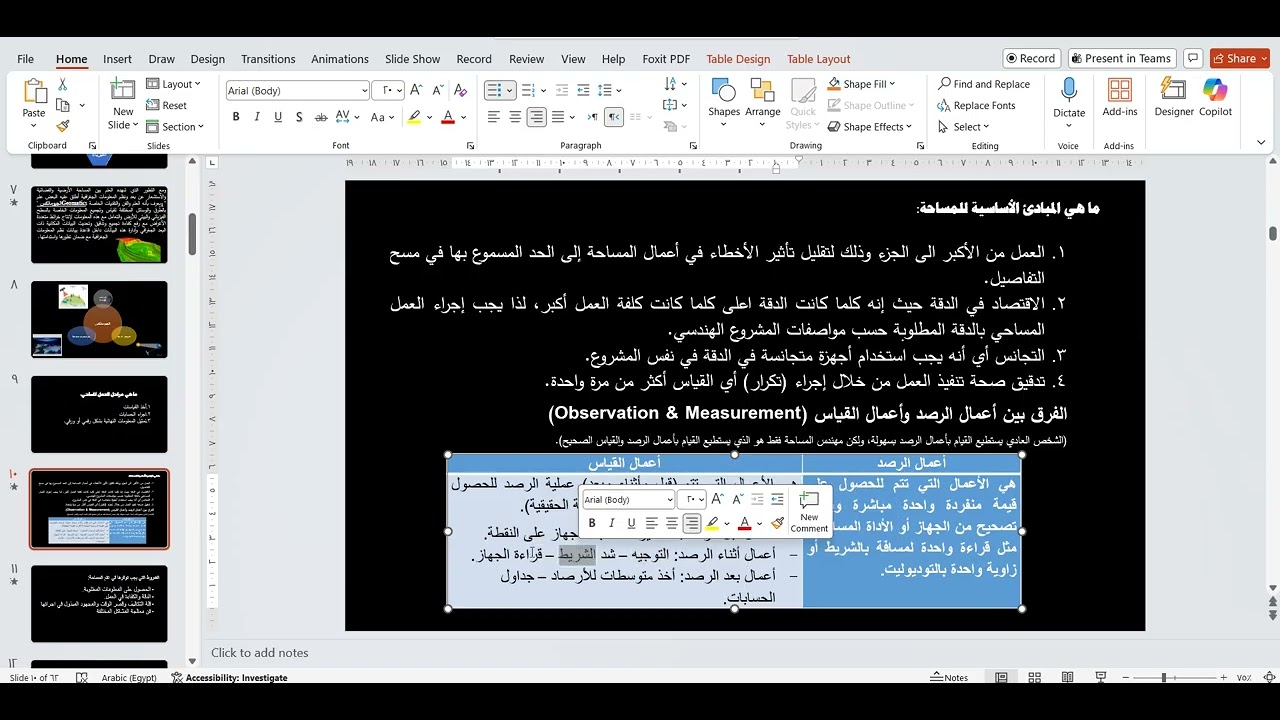Screen dimensions: 1280x720
Task: Click Present in Teams
Action: [1121, 58]
